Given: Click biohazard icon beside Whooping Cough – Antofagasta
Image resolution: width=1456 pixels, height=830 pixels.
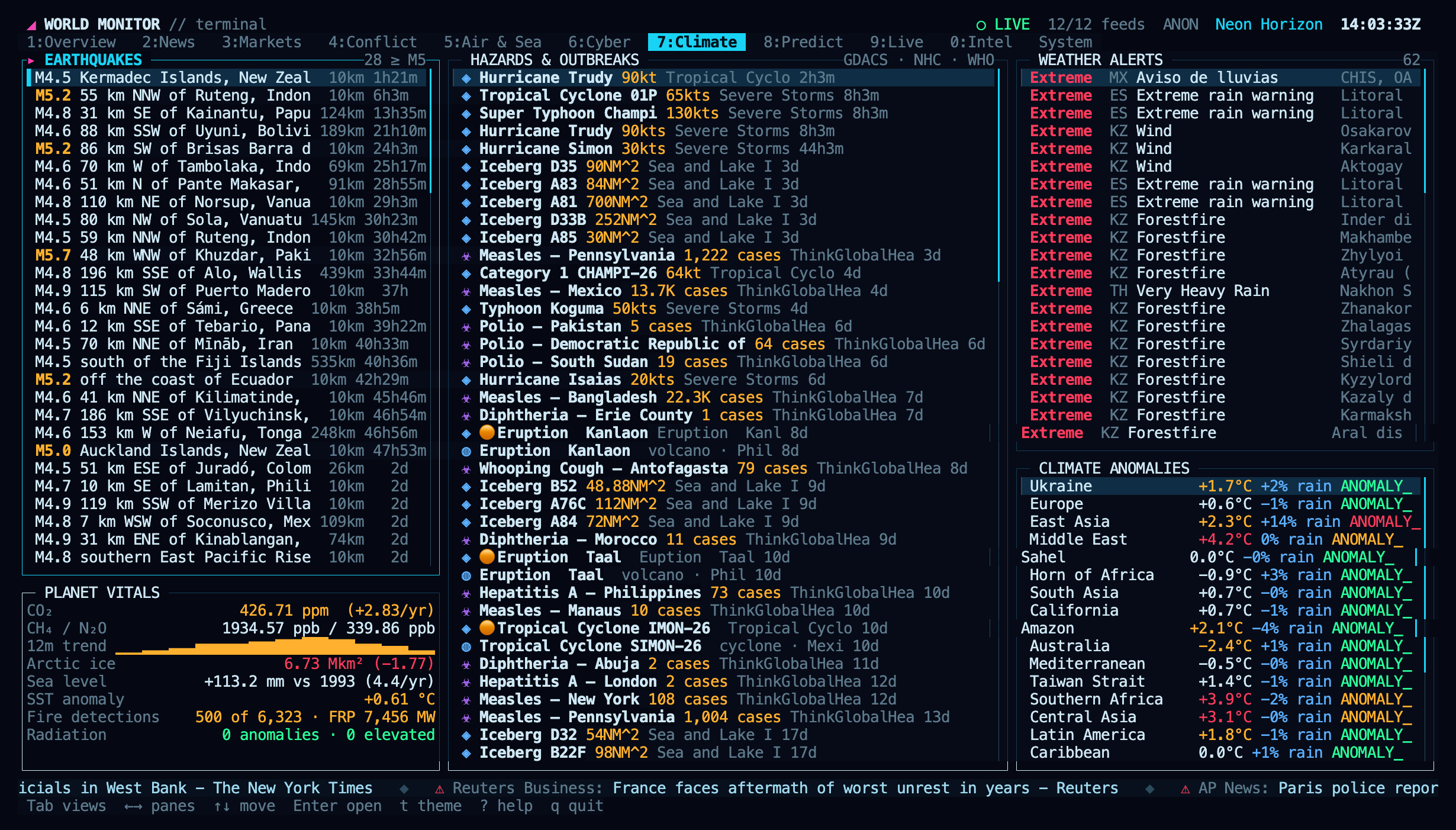Looking at the screenshot, I should tap(466, 469).
